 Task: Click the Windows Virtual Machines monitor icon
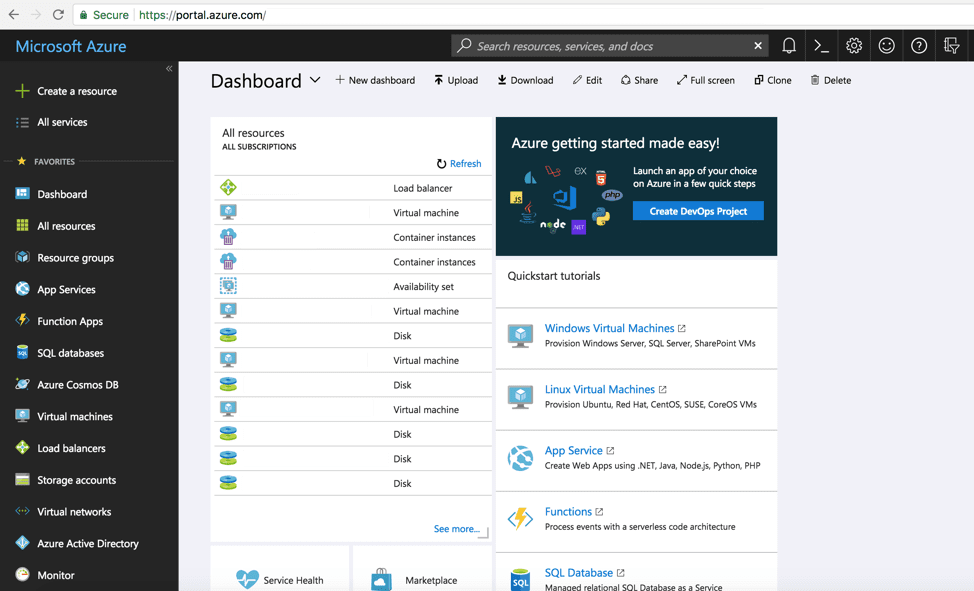tap(520, 336)
